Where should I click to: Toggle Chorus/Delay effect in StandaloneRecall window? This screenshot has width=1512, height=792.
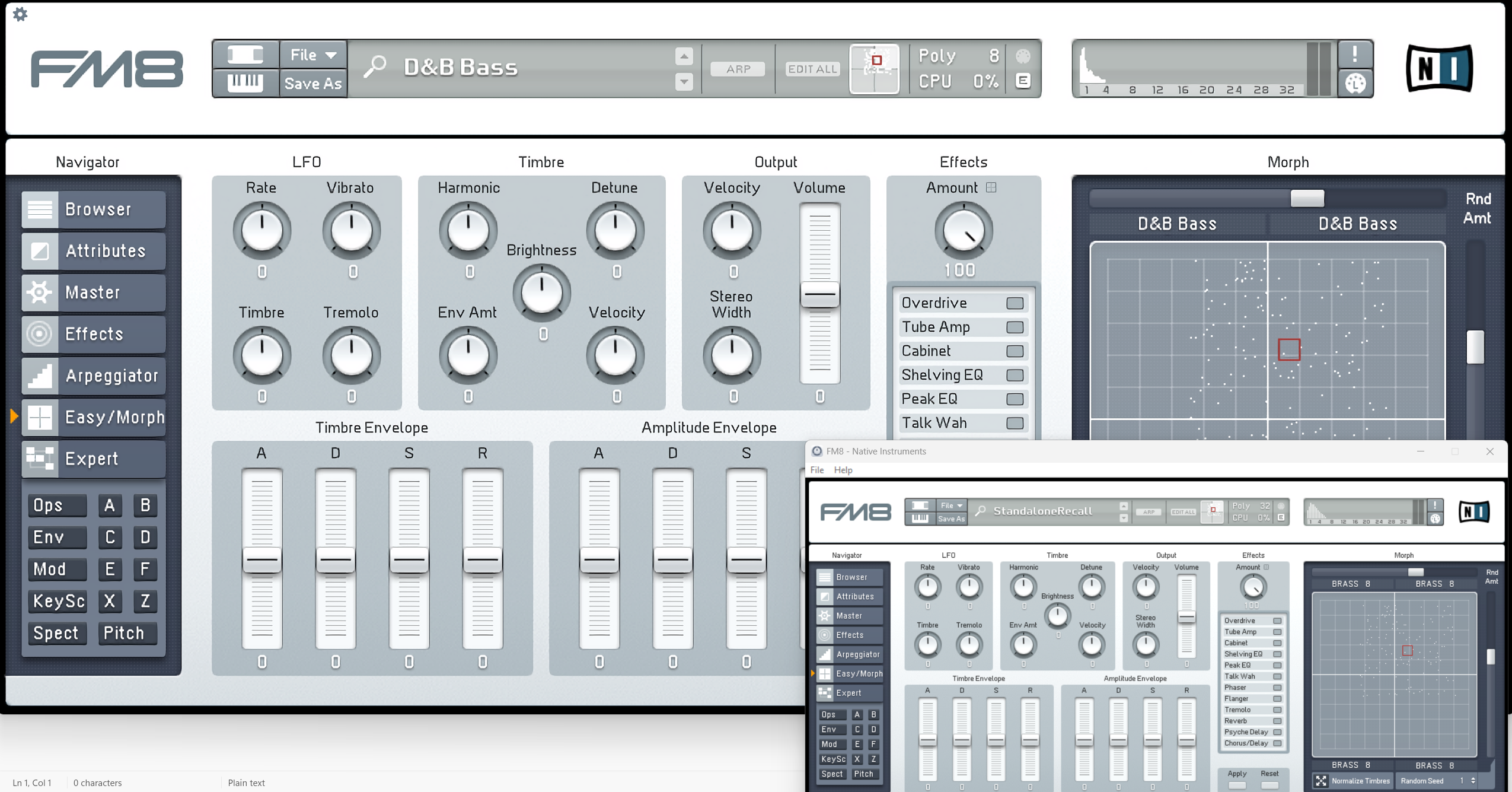(x=1277, y=743)
